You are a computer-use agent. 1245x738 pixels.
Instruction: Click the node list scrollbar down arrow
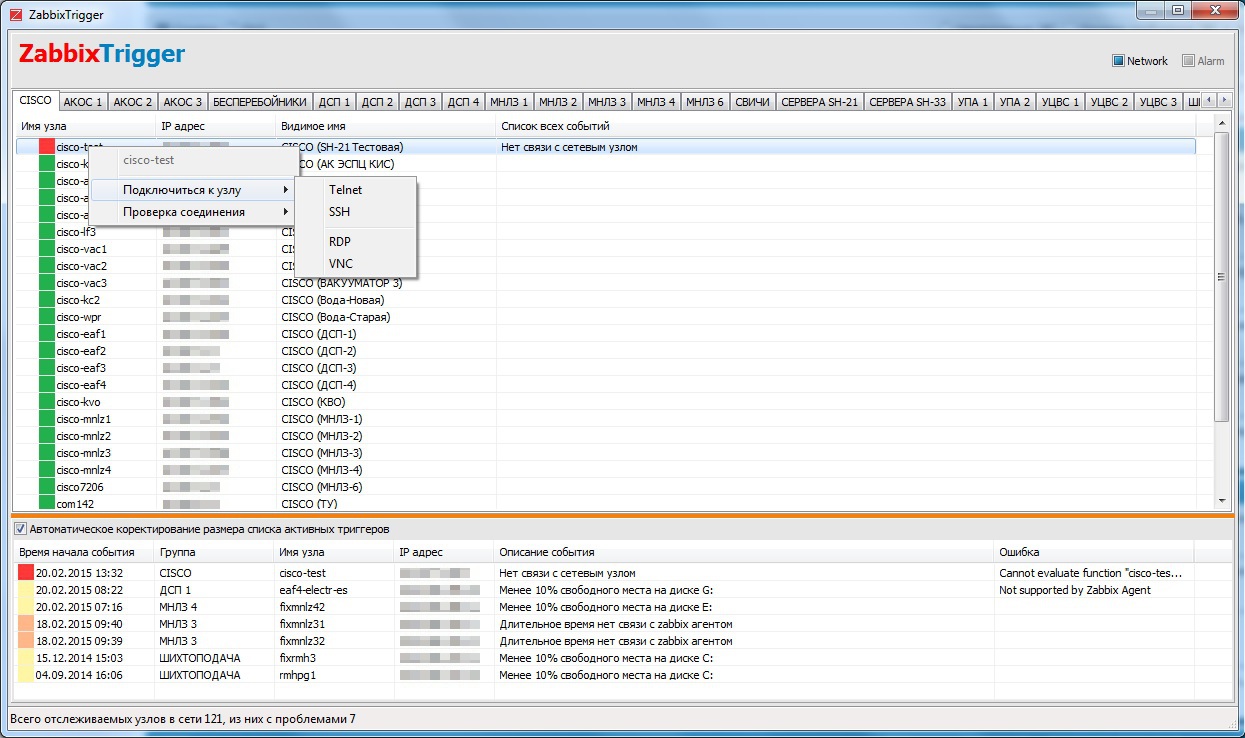[1221, 500]
